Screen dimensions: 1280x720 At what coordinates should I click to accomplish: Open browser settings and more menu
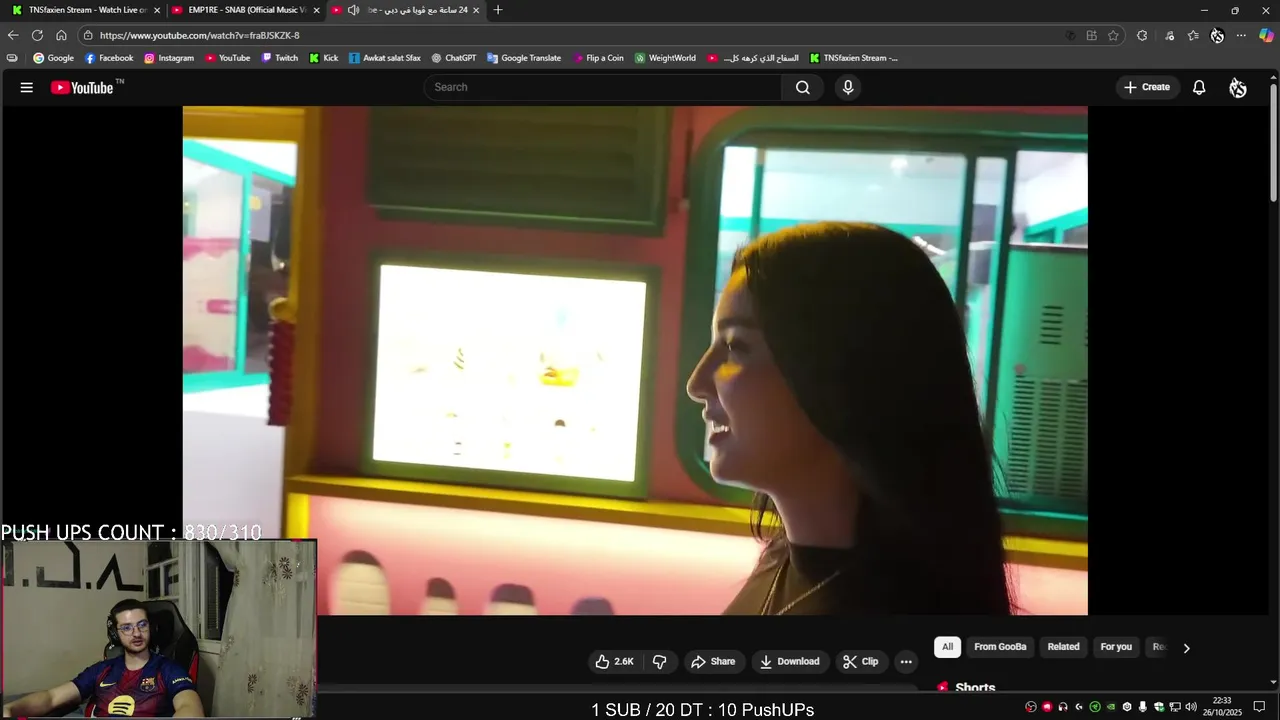coord(1241,35)
